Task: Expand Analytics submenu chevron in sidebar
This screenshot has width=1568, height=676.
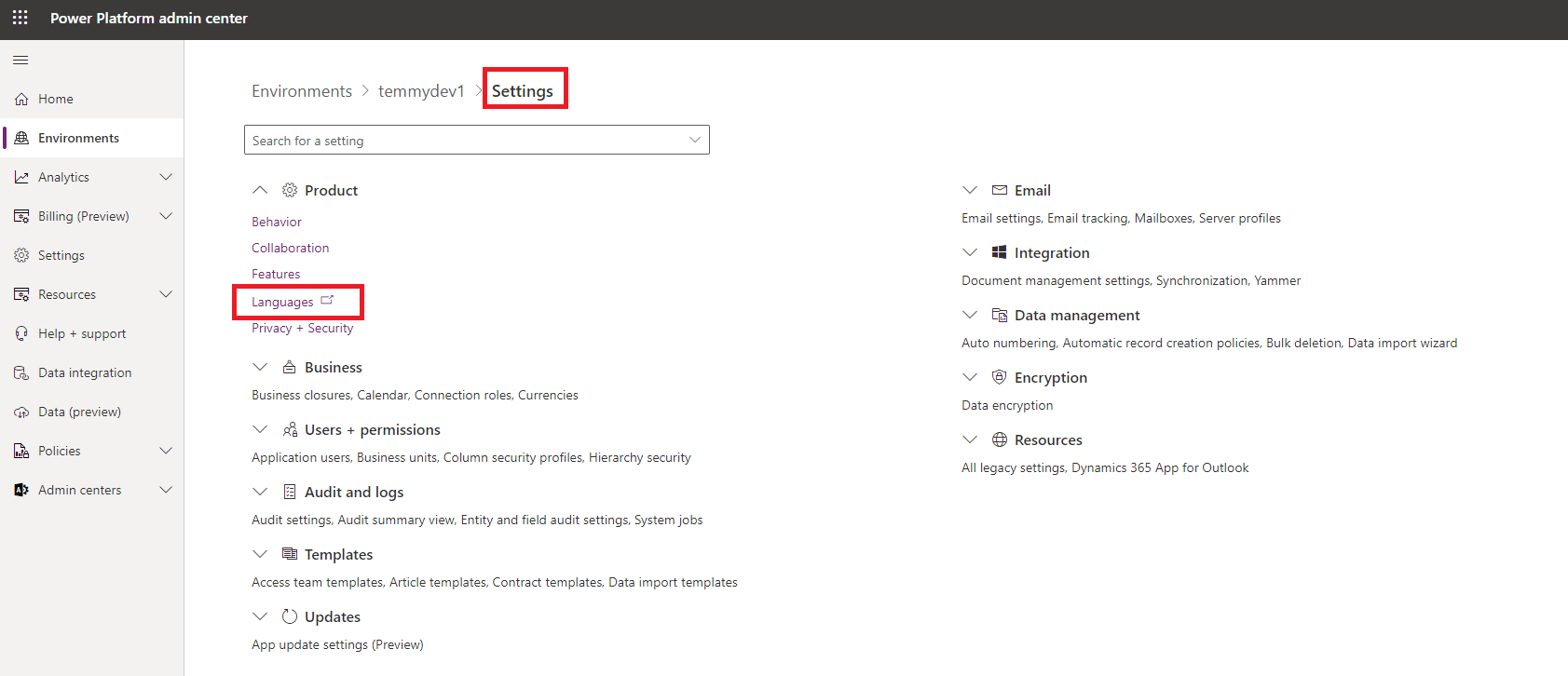Action: point(166,177)
